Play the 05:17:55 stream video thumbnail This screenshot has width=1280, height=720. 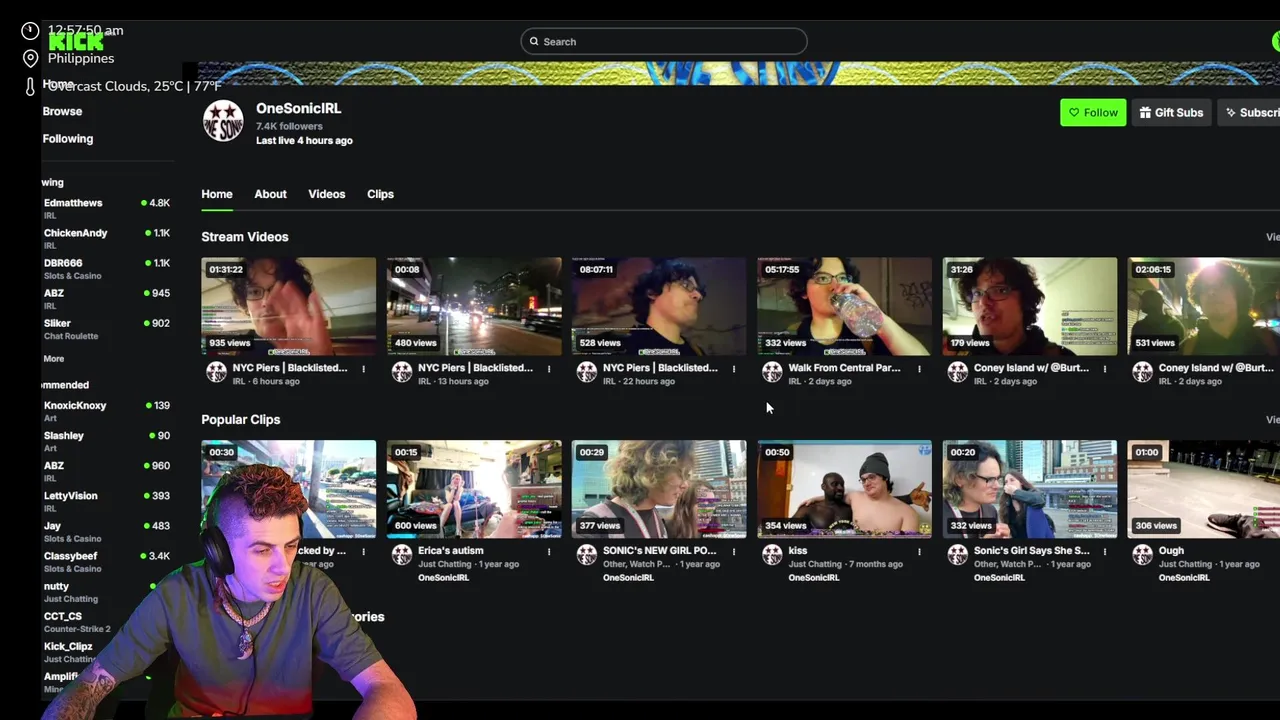coord(844,307)
